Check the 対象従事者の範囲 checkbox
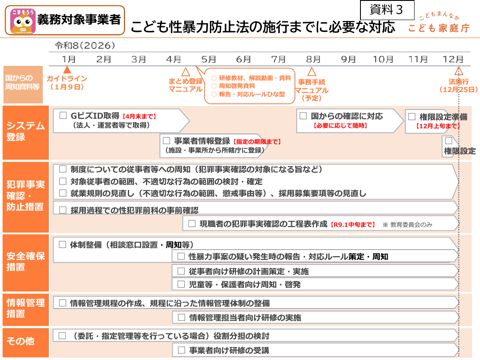This screenshot has height=360, width=480. pyautogui.click(x=63, y=181)
